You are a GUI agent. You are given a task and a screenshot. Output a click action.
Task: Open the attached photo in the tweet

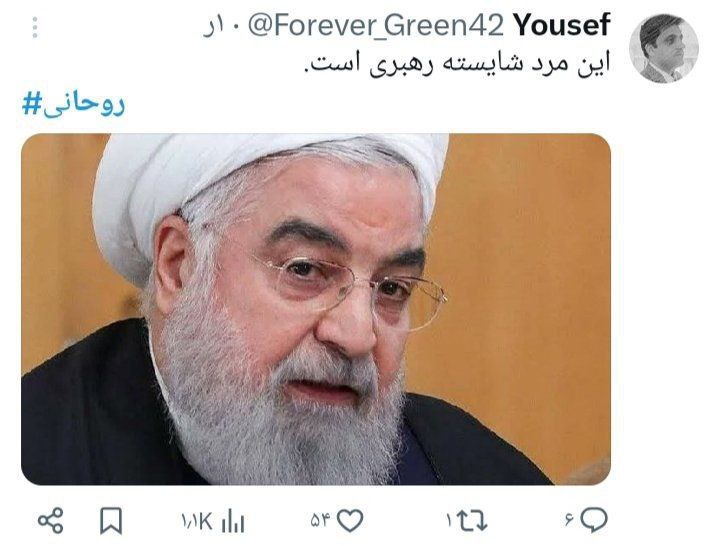coord(316,309)
